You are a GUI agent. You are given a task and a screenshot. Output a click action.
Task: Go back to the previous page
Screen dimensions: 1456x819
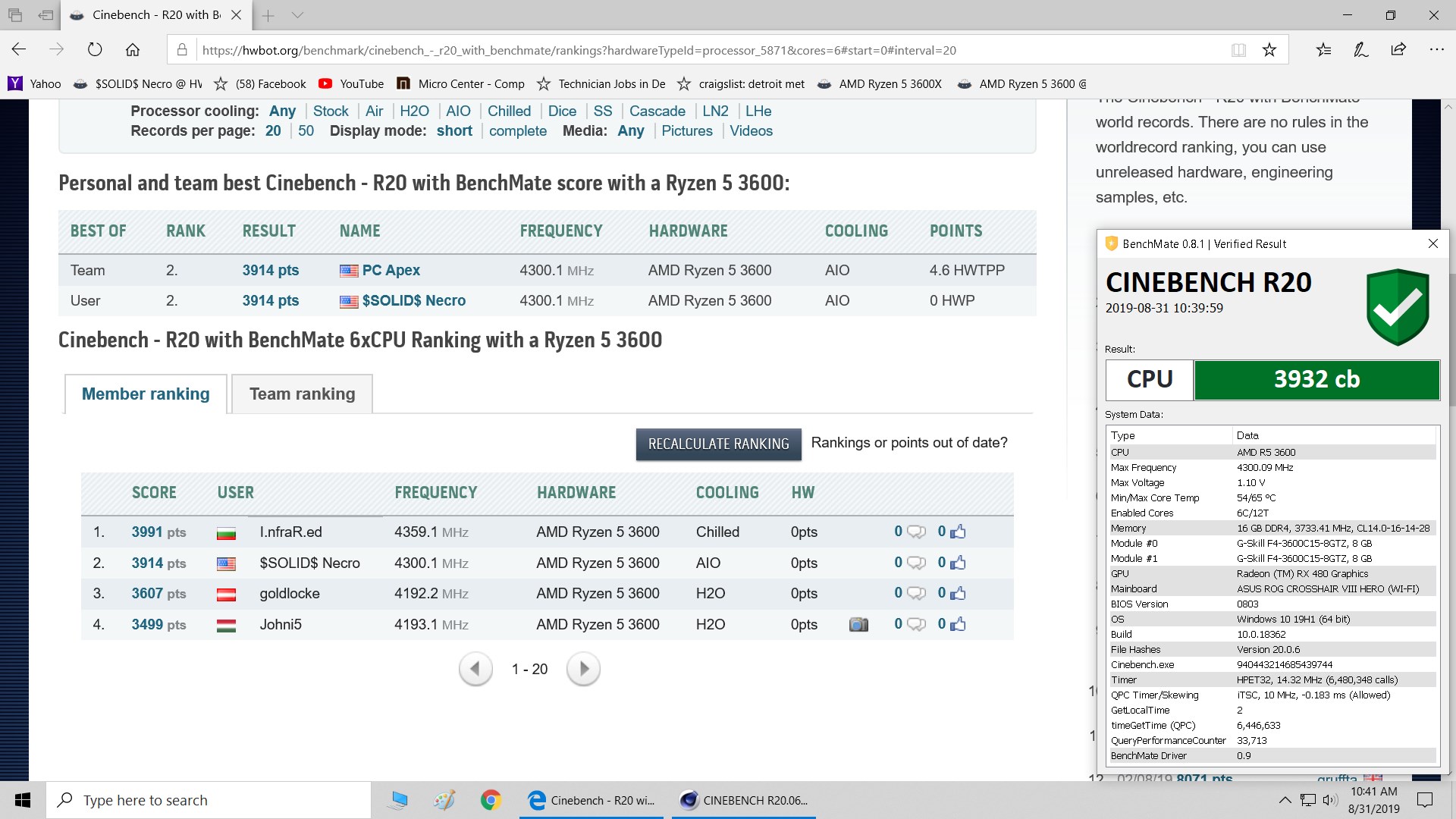[x=19, y=50]
